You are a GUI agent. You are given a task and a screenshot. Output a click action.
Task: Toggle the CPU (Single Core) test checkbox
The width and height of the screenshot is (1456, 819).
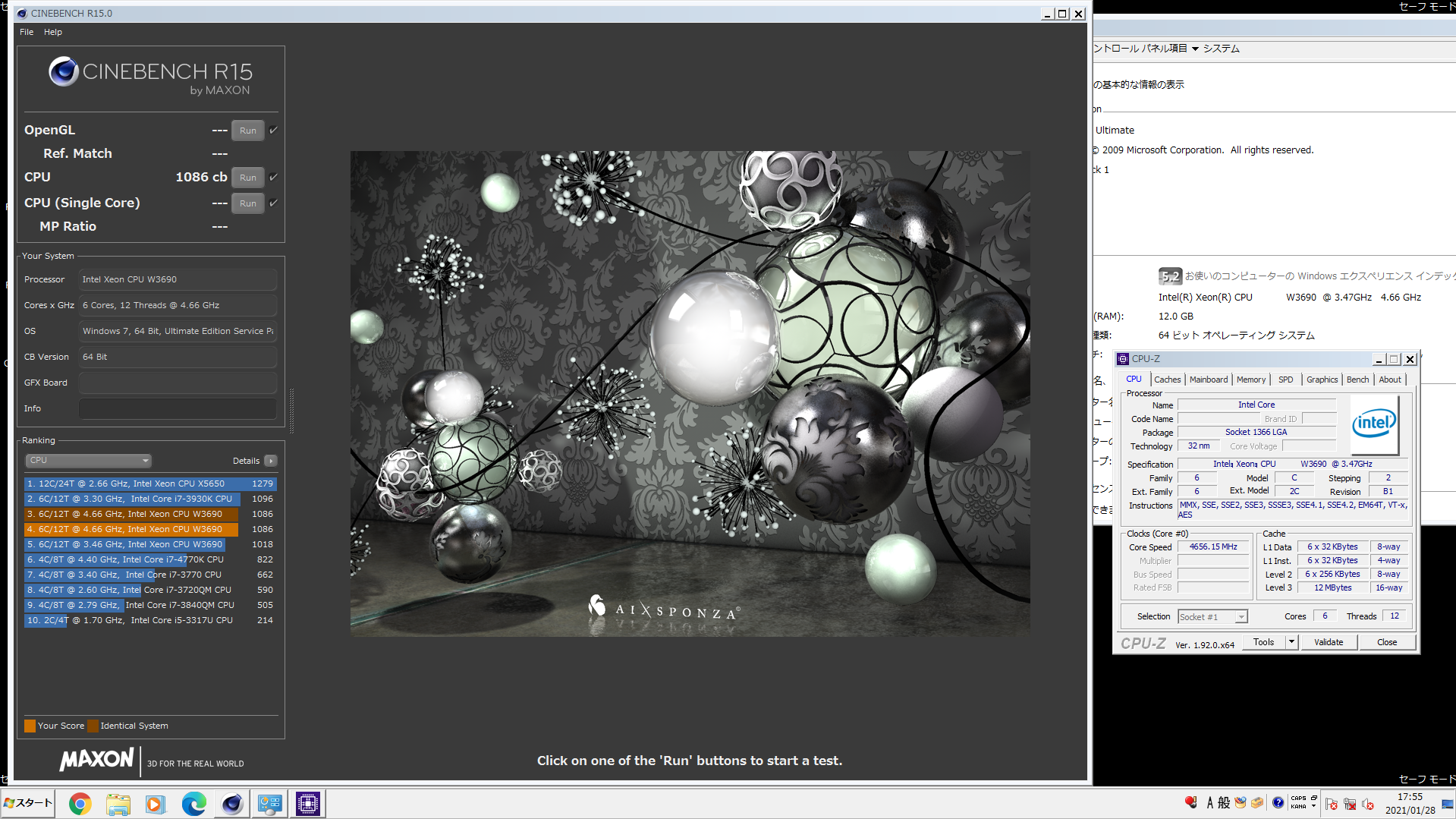tap(273, 203)
